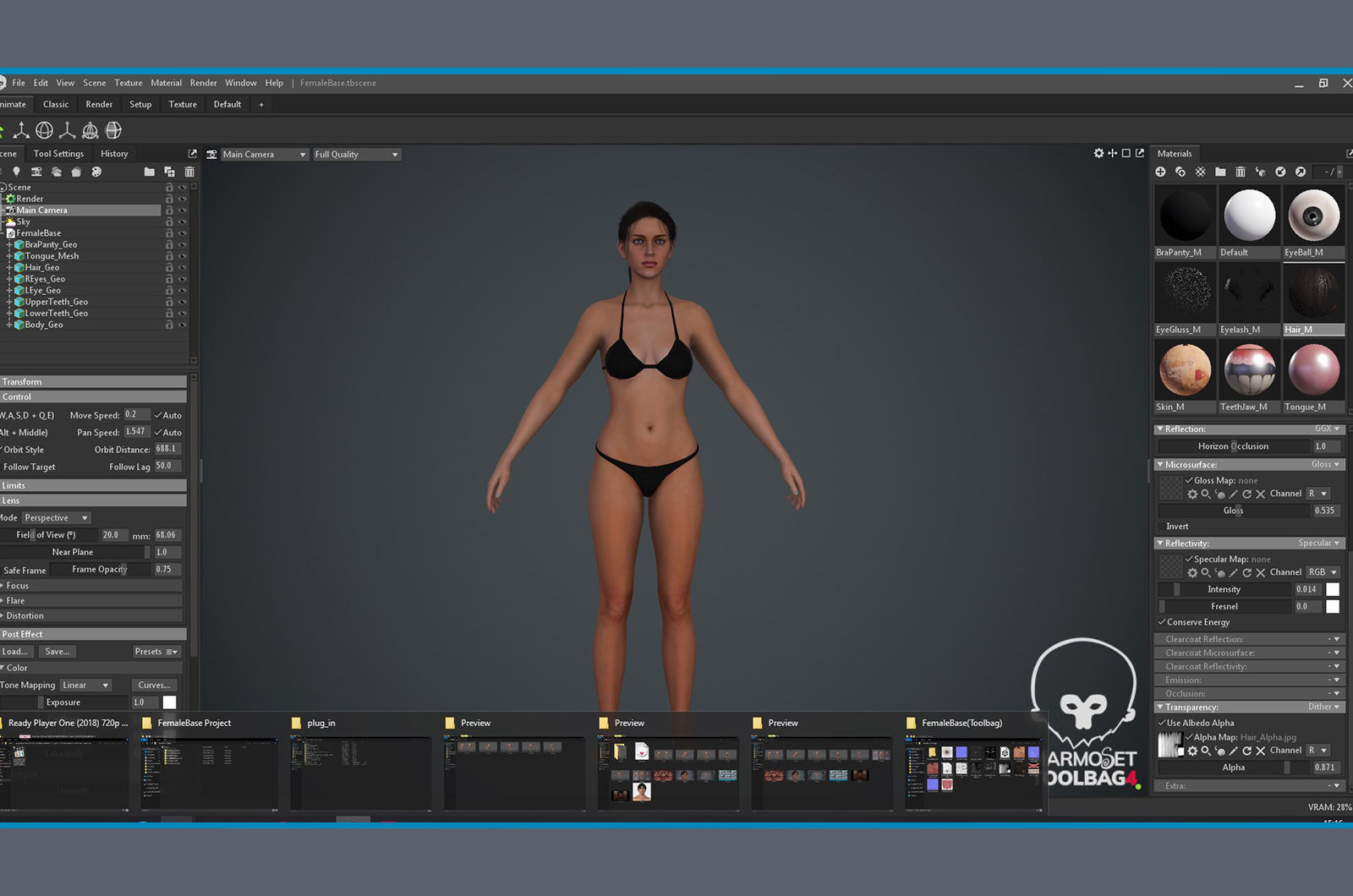Maximize viewport with square icon
1353x896 pixels.
coord(1126,153)
